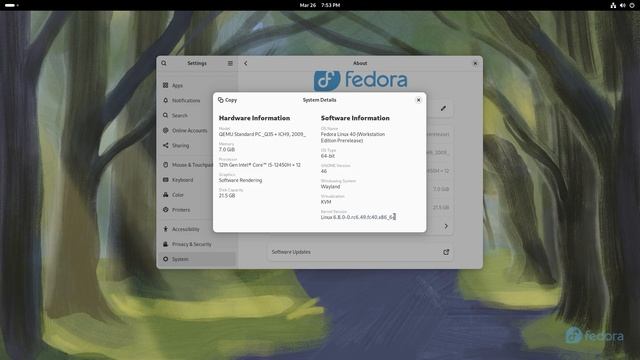This screenshot has width=640, height=360.
Task: Click Copy in the System Details dialog
Action: (x=227, y=100)
